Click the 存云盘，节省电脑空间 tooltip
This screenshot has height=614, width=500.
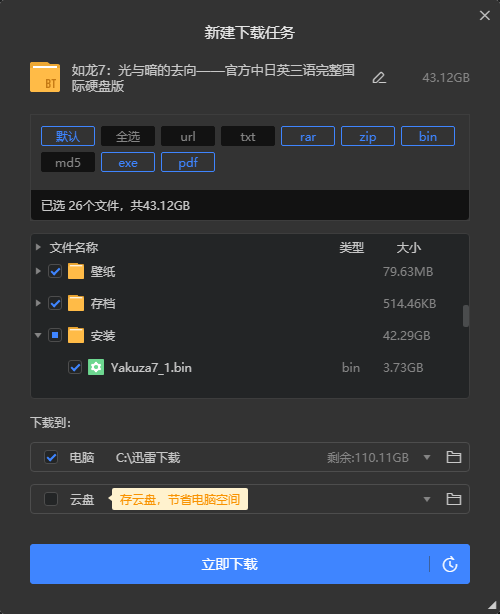point(180,499)
